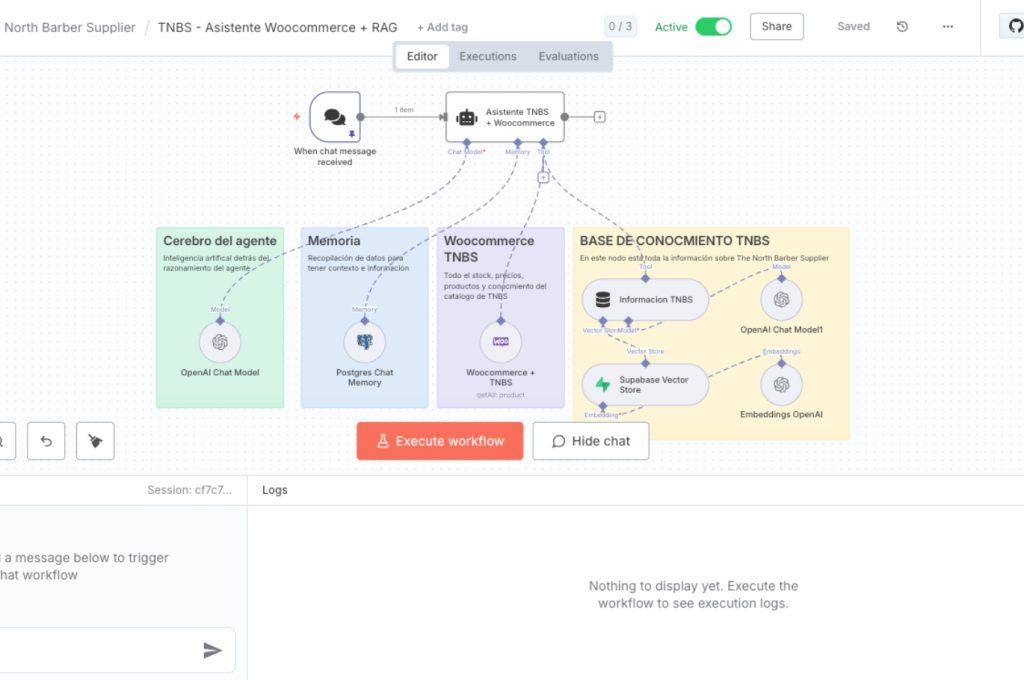Select the Informacion TNBS vector tool node
This screenshot has height=680, width=1024.
coord(645,300)
